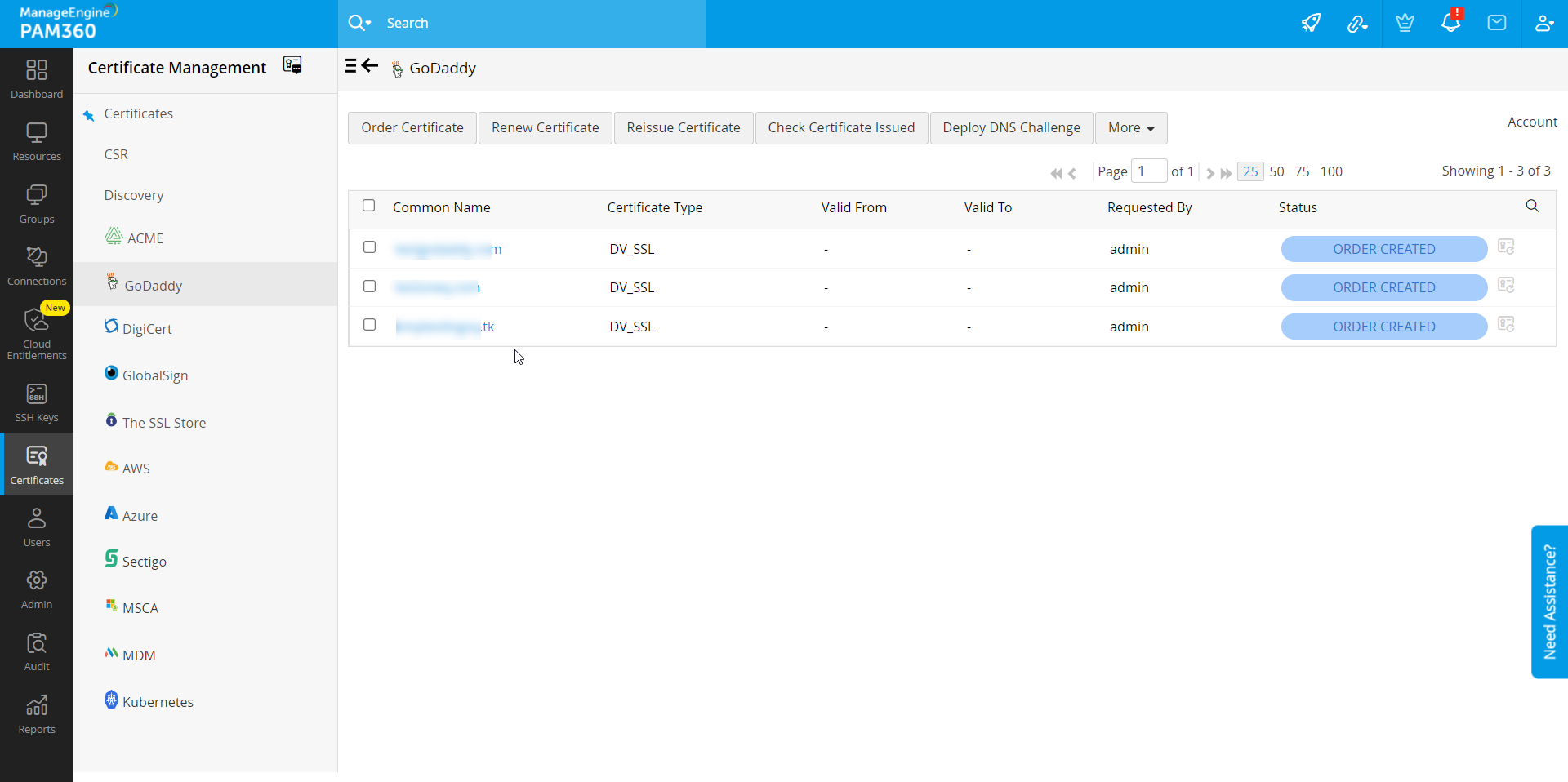Click the Account link

pyautogui.click(x=1532, y=122)
